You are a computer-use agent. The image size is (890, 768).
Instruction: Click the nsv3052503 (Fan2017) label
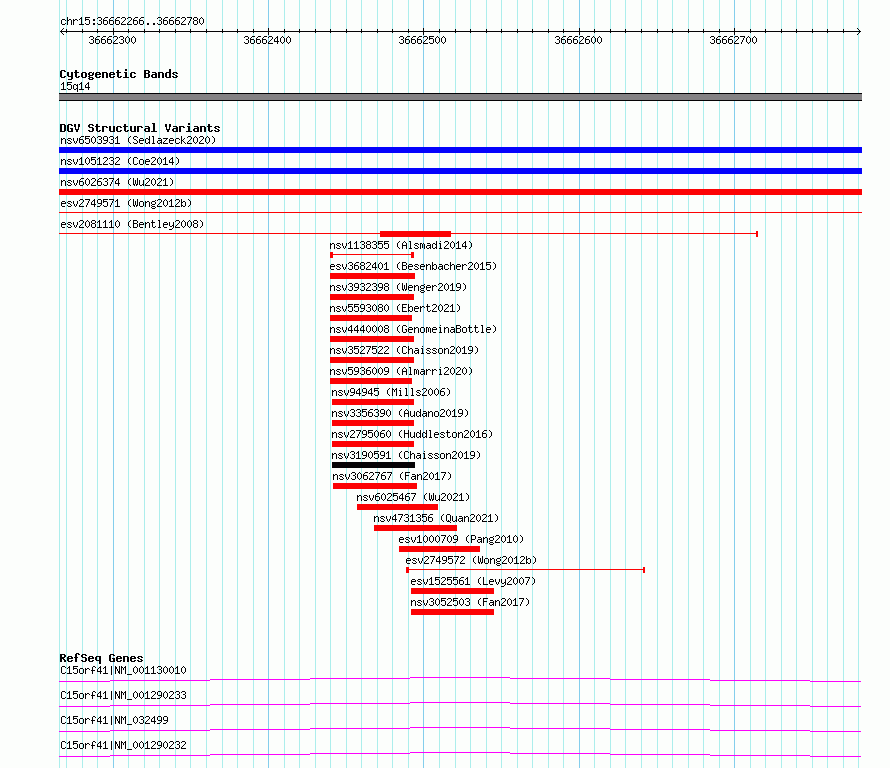tap(470, 602)
